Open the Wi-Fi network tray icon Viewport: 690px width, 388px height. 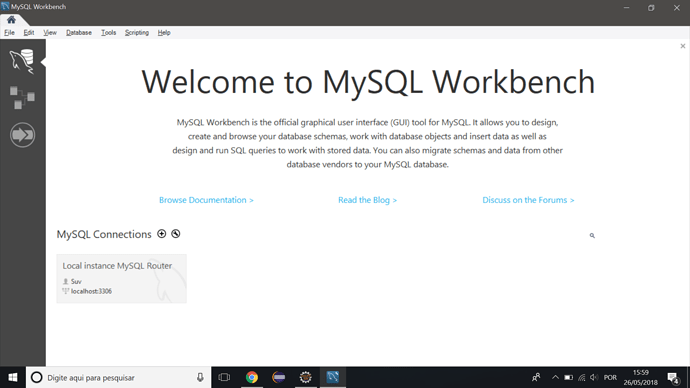point(582,377)
